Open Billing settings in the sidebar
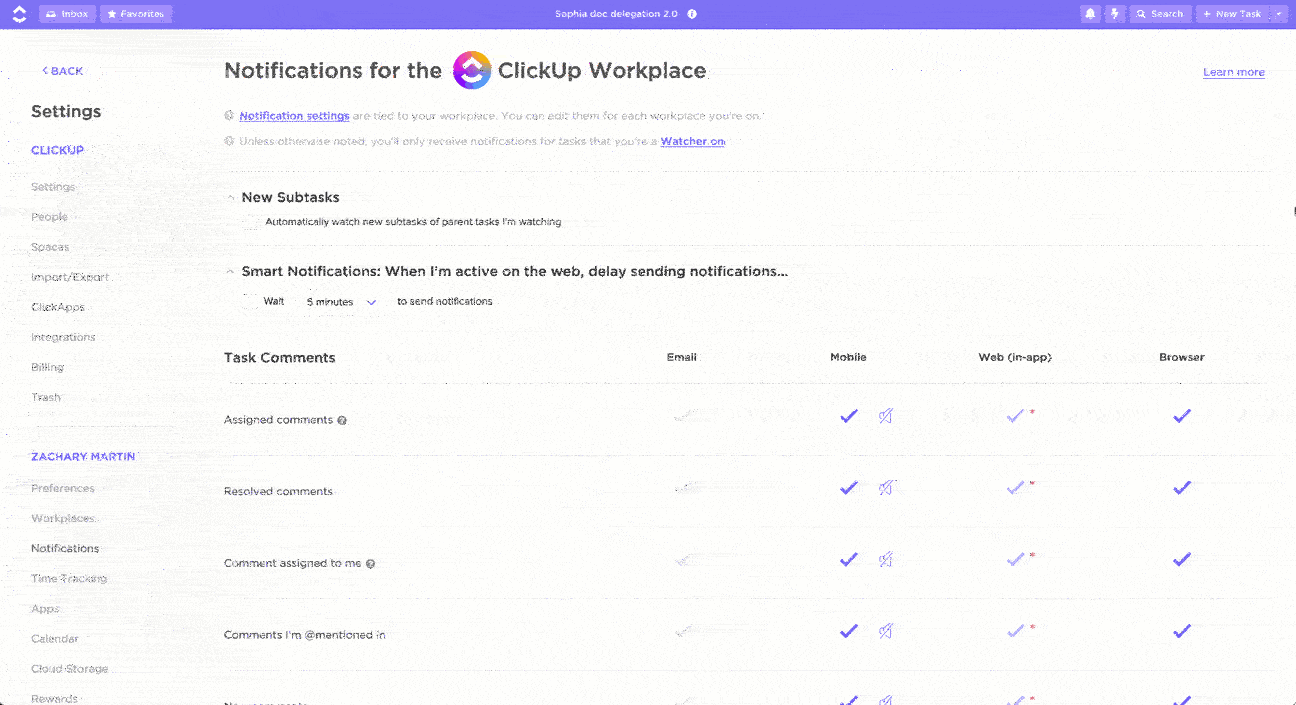This screenshot has width=1296, height=705. 45,367
